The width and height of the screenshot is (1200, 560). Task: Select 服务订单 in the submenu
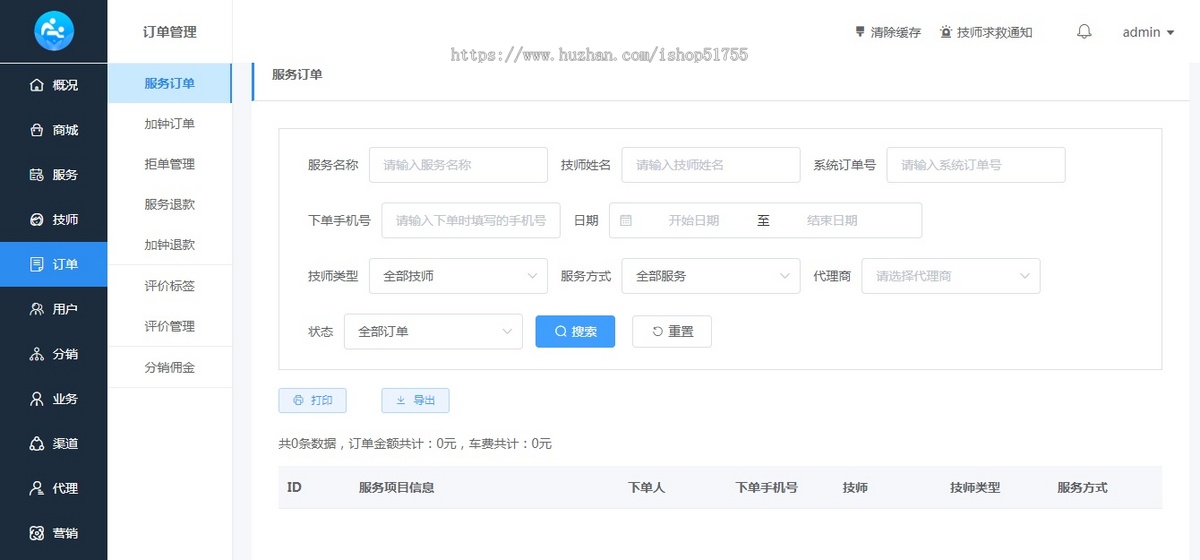[169, 83]
